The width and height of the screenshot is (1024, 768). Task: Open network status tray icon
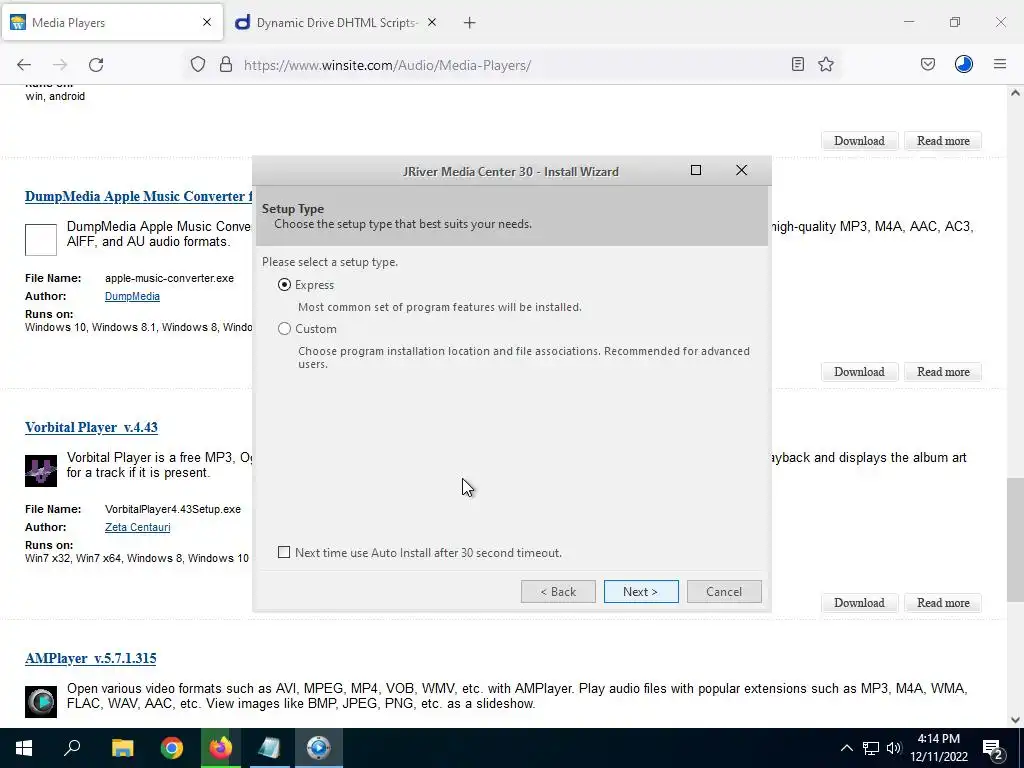pos(871,748)
